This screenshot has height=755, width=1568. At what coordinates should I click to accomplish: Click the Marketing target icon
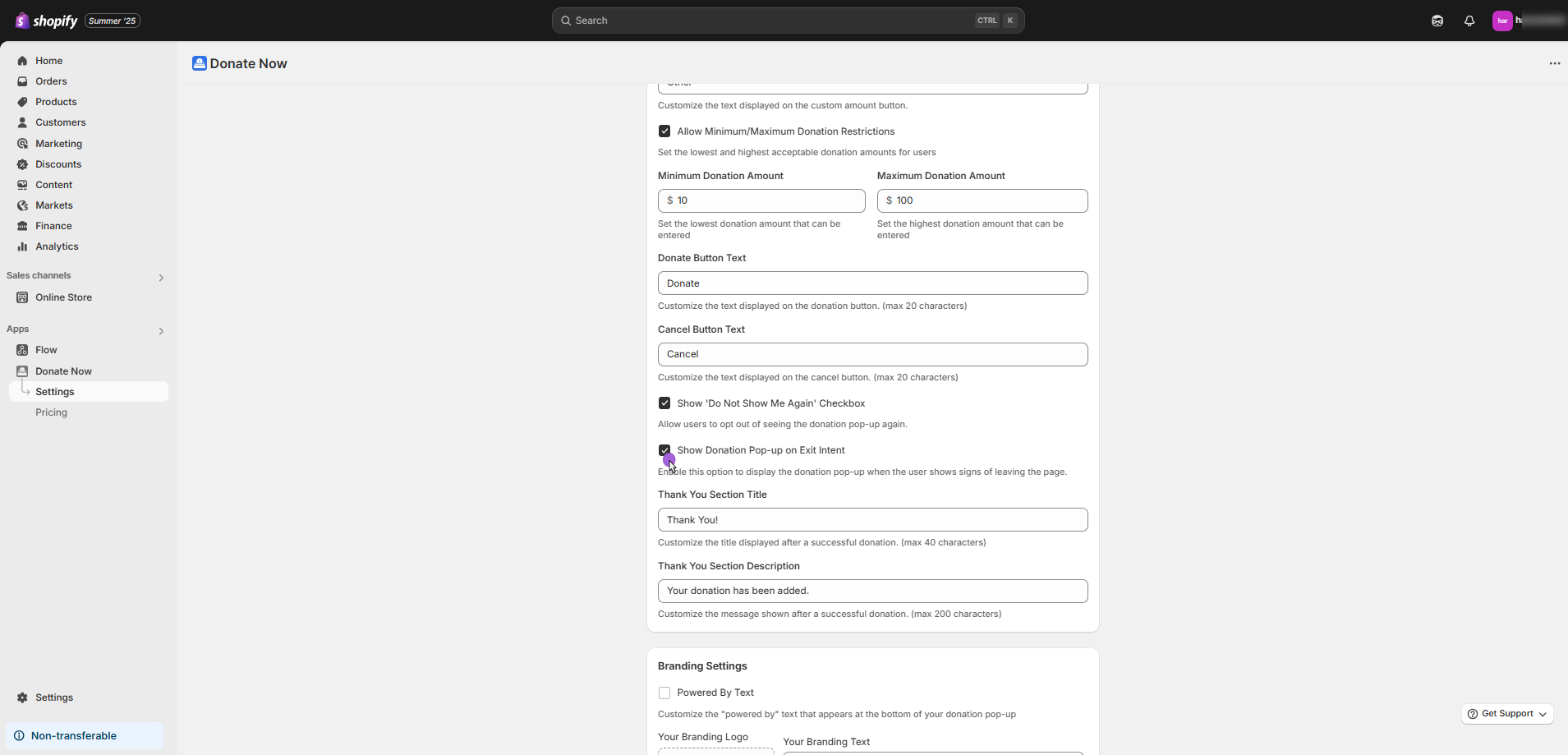coord(22,144)
